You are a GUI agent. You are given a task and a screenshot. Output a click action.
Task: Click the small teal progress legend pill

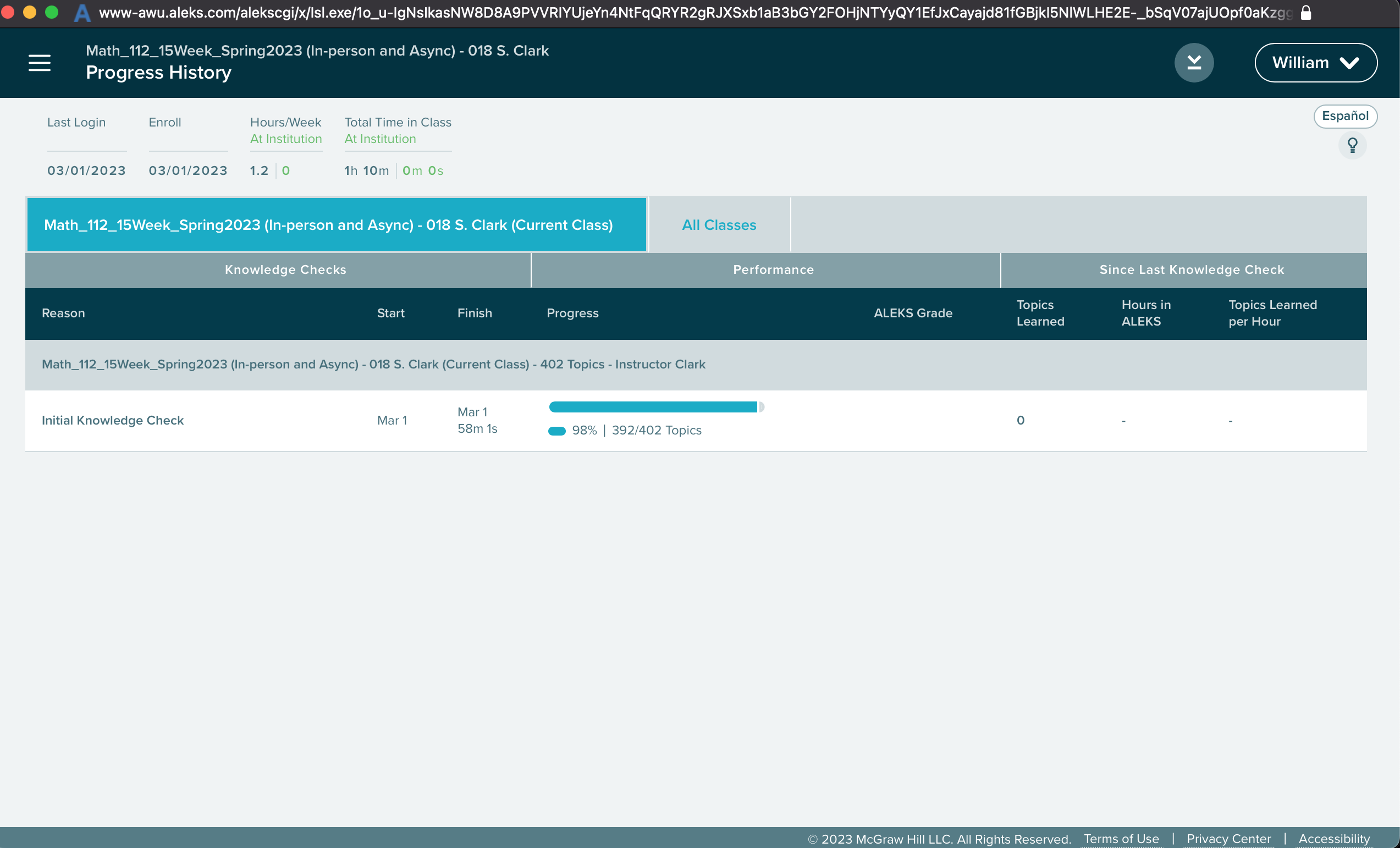tap(557, 431)
